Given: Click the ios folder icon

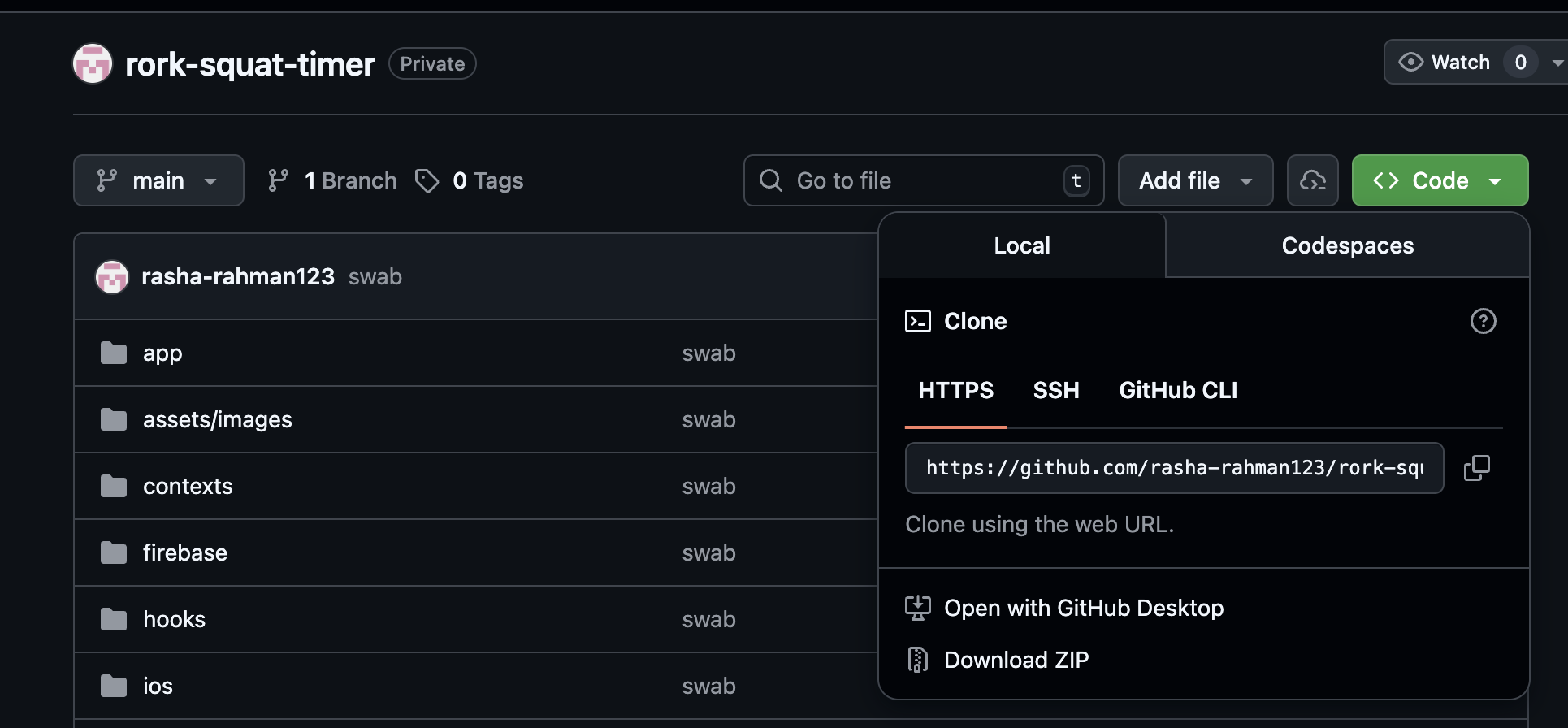Looking at the screenshot, I should point(114,686).
